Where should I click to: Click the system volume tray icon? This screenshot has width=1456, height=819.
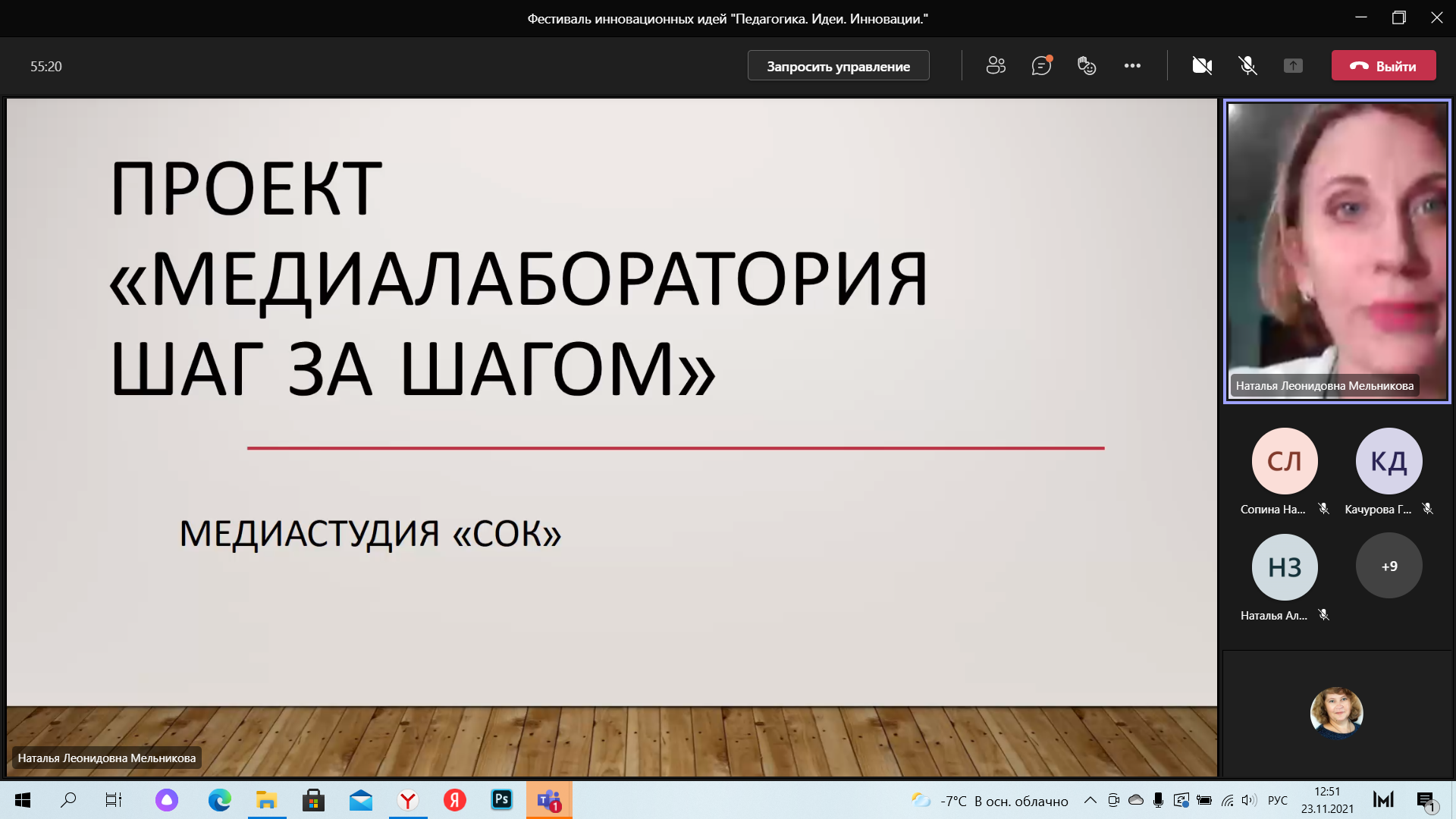[x=1249, y=800]
